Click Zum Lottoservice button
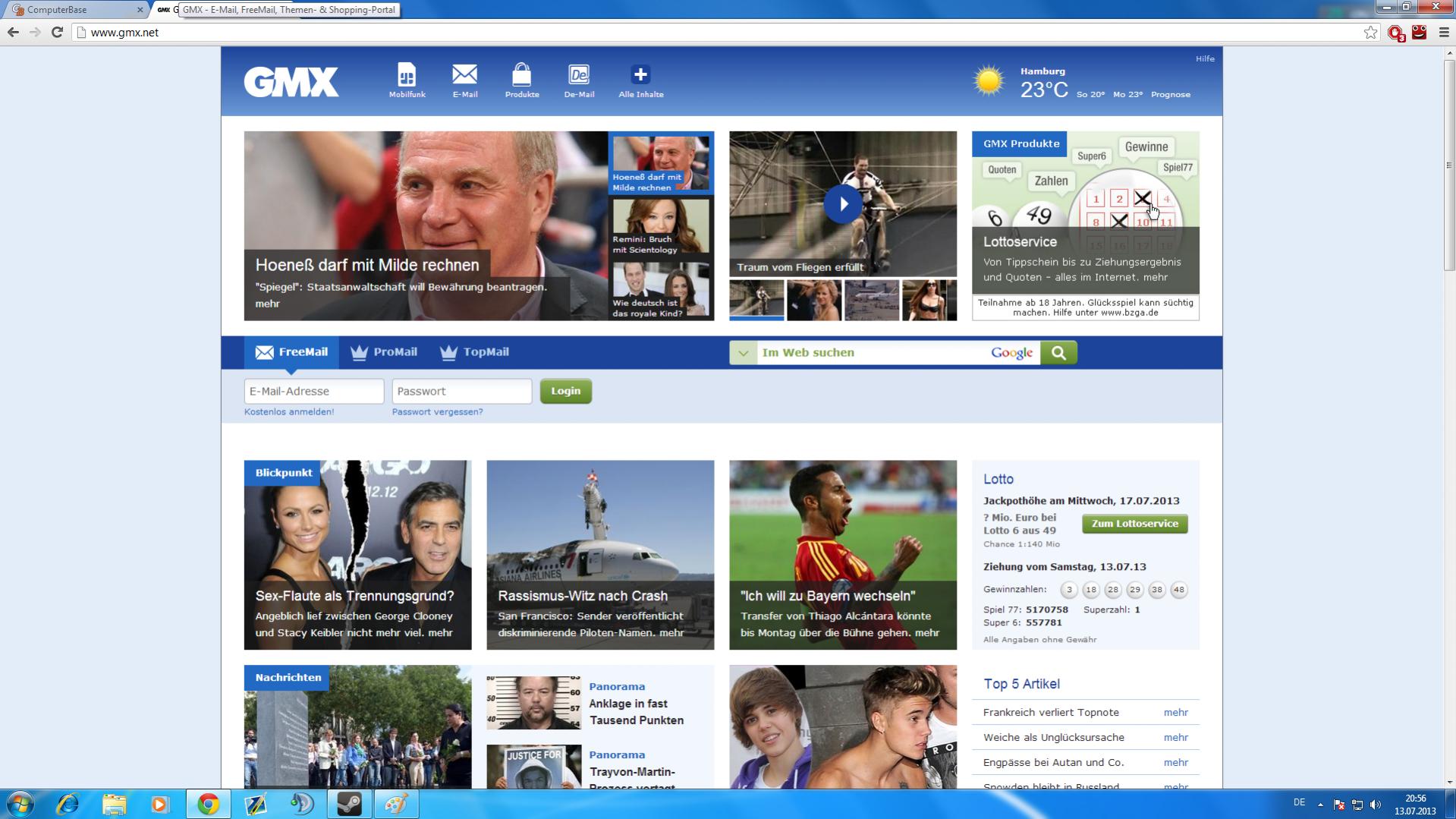 pos(1134,524)
